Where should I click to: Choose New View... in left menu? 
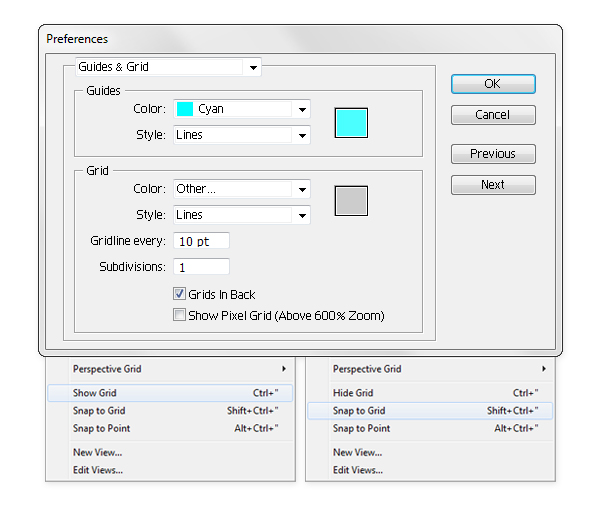tap(170, 452)
